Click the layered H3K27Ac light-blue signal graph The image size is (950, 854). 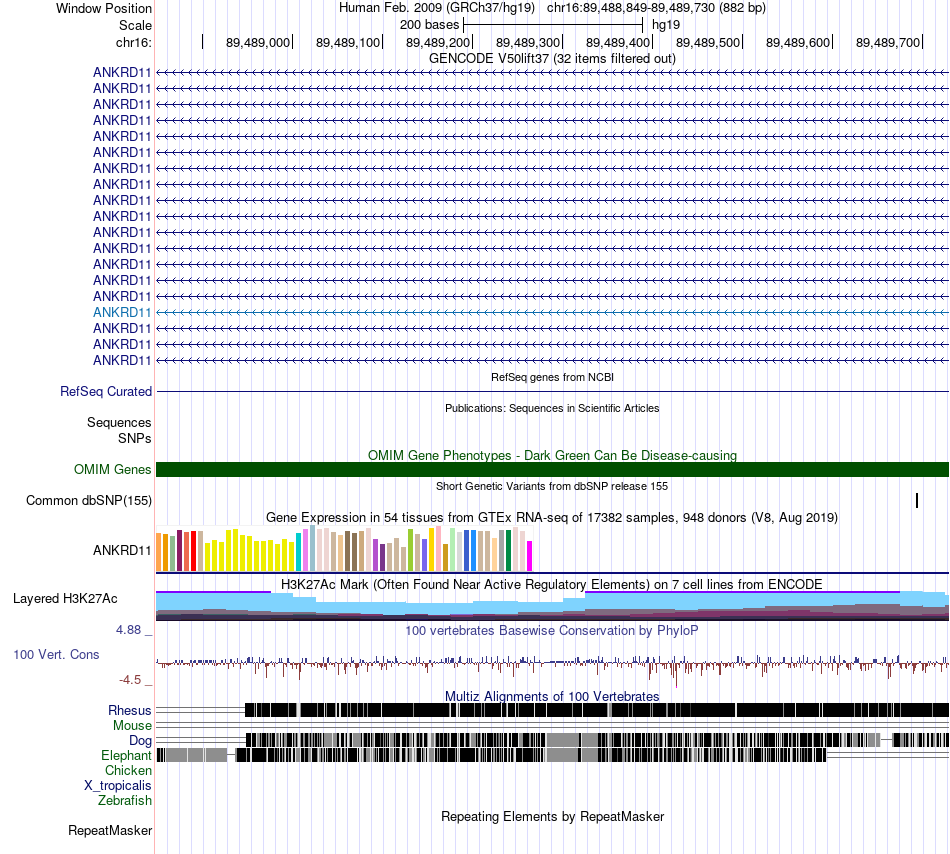point(552,606)
